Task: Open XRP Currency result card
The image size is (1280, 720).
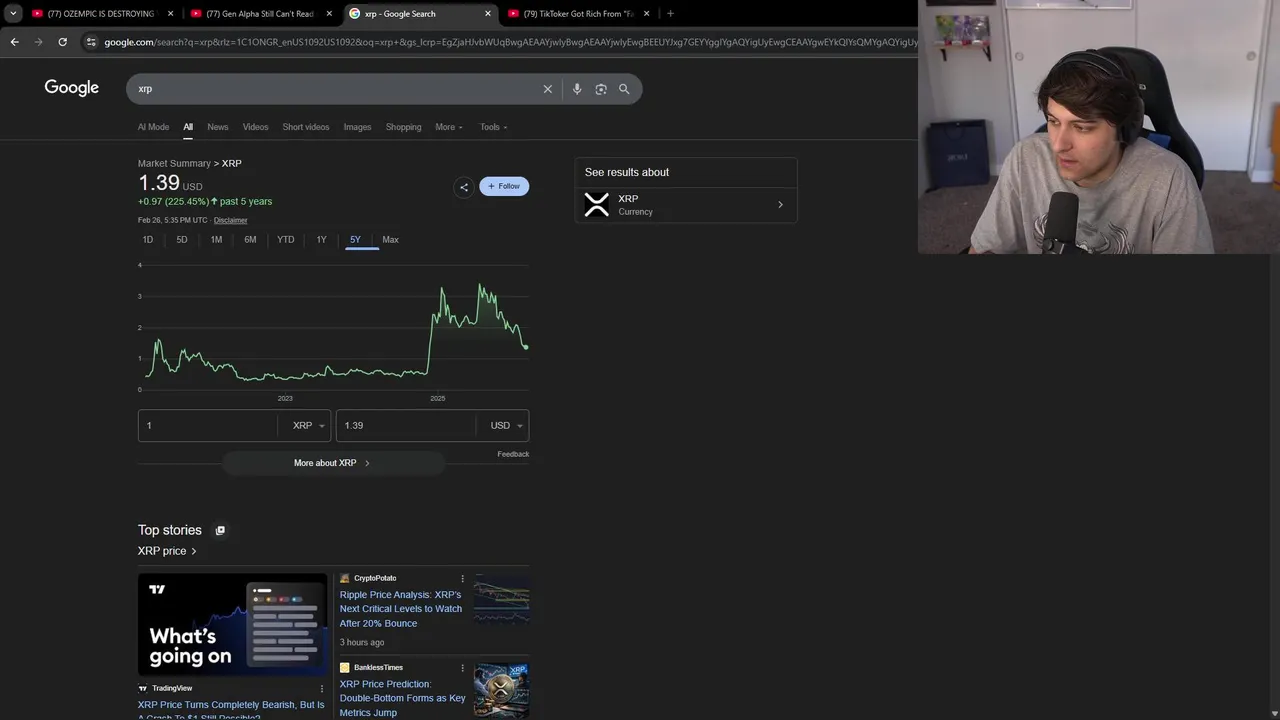Action: click(x=686, y=205)
